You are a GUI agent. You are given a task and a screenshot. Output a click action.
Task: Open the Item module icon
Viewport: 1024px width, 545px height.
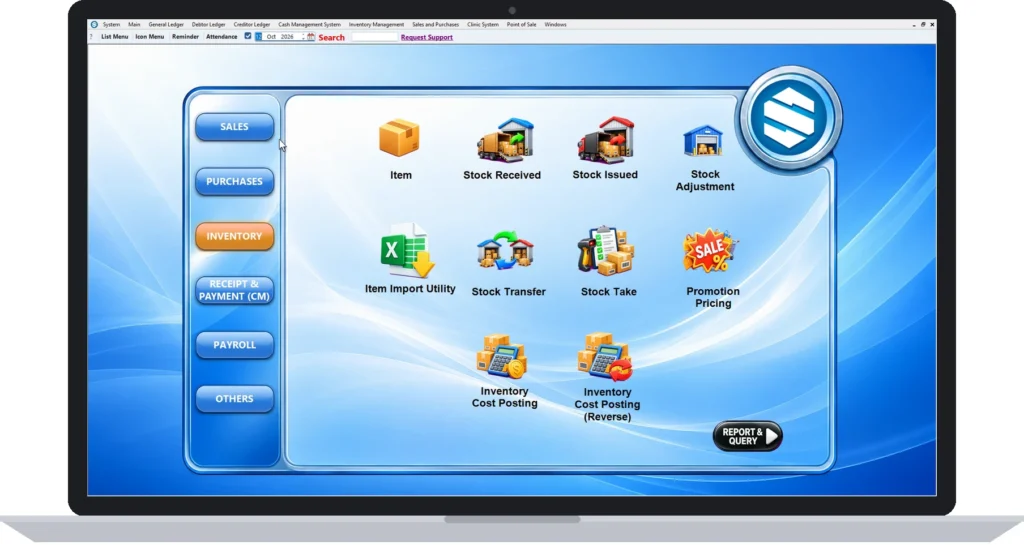(x=399, y=138)
